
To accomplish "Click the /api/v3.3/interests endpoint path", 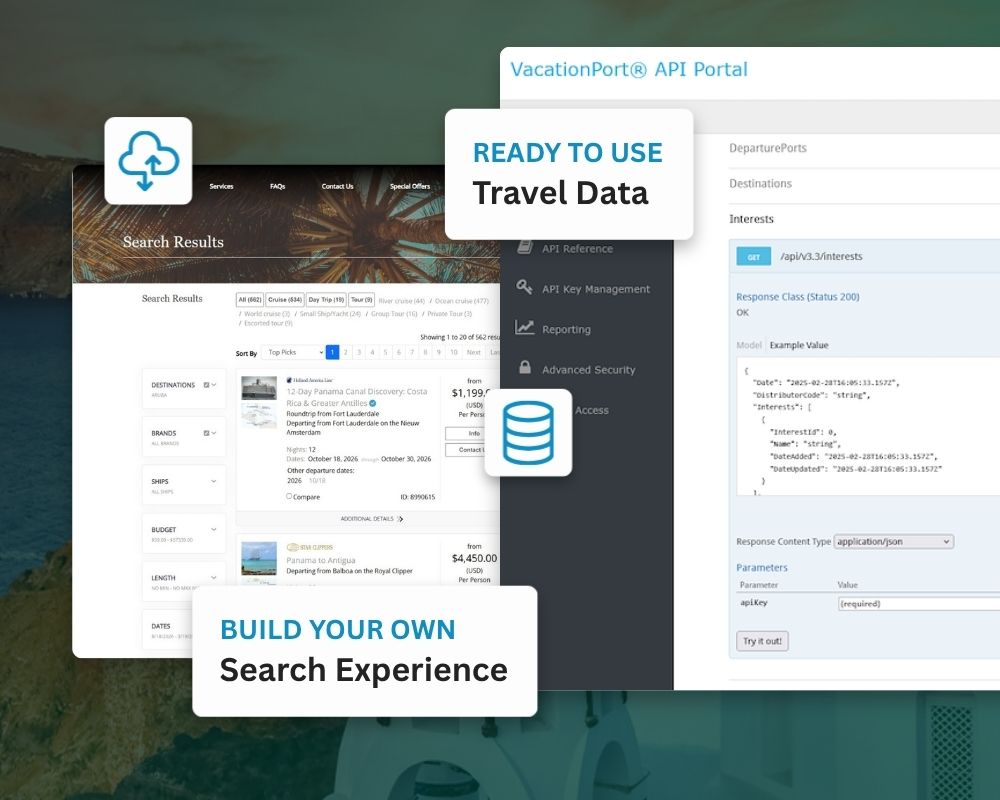I will point(821,256).
